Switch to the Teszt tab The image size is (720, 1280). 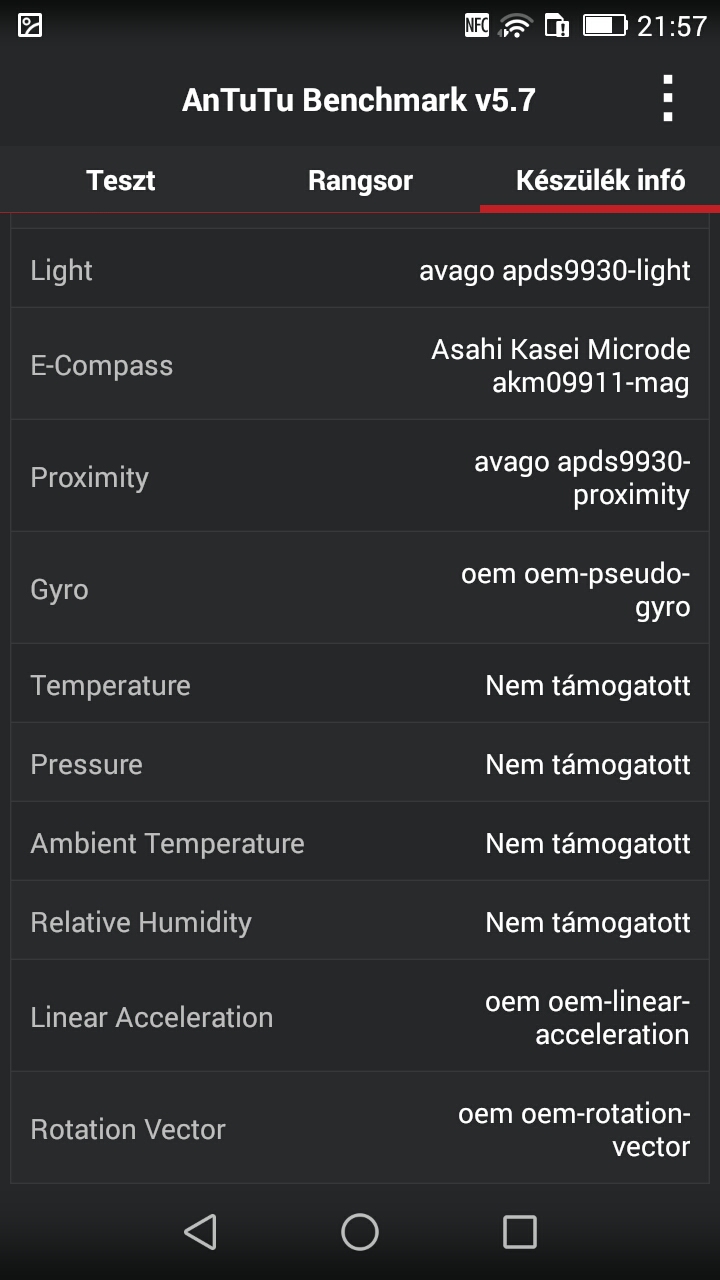[x=120, y=181]
